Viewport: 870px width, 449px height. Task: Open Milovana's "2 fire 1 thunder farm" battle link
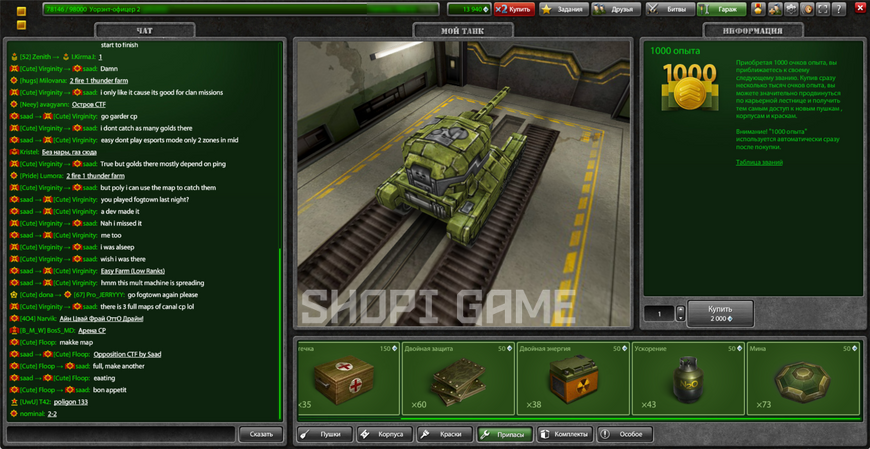click(99, 80)
